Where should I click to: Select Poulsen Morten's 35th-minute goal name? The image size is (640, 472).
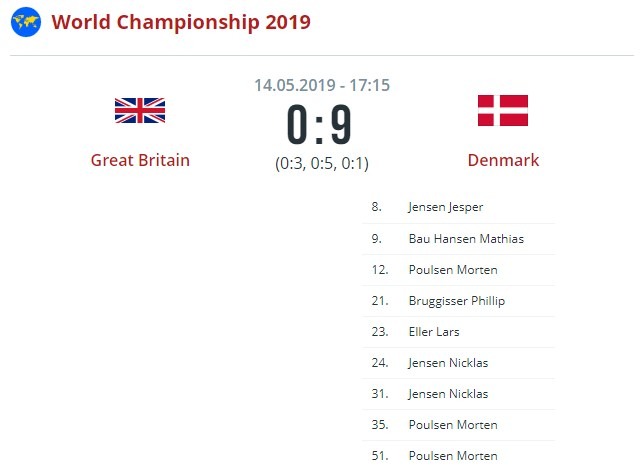(x=453, y=425)
